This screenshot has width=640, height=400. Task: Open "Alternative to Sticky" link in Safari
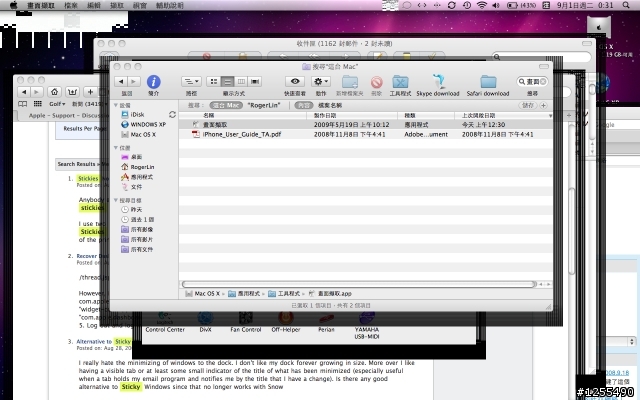(x=104, y=341)
